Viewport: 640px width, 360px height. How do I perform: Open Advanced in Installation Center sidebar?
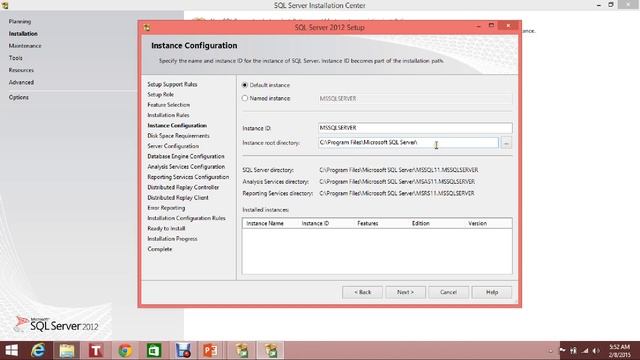click(x=21, y=82)
